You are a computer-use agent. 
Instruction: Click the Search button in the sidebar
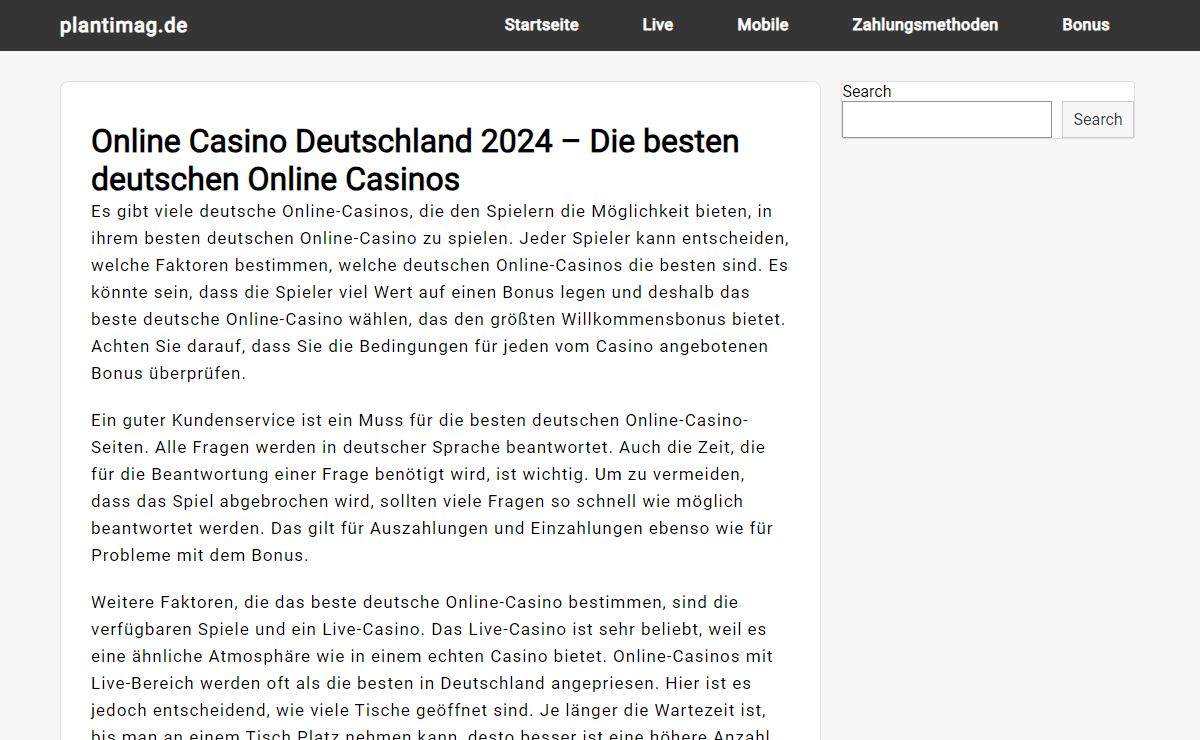1097,119
